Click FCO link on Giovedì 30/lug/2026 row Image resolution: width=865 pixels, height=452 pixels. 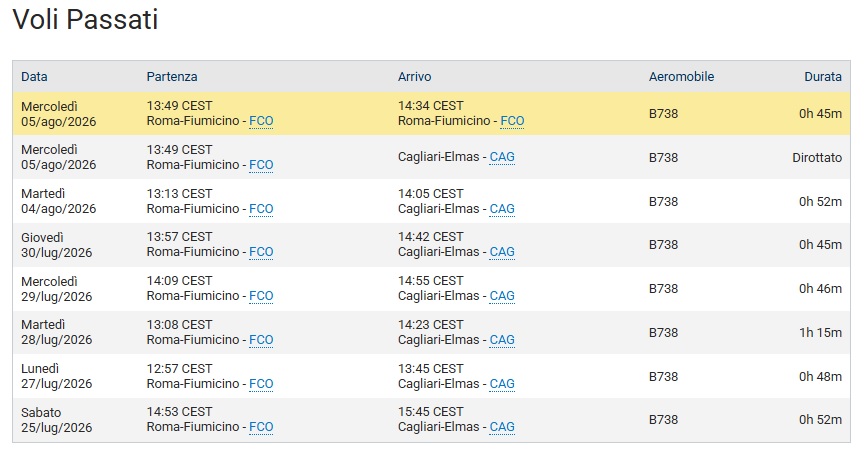(x=261, y=252)
